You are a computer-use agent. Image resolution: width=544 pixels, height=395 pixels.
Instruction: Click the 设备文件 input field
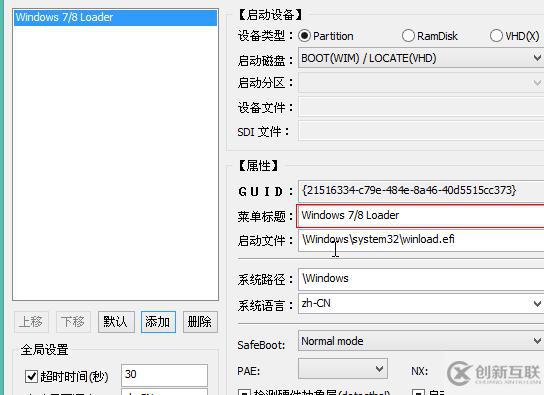click(x=421, y=107)
